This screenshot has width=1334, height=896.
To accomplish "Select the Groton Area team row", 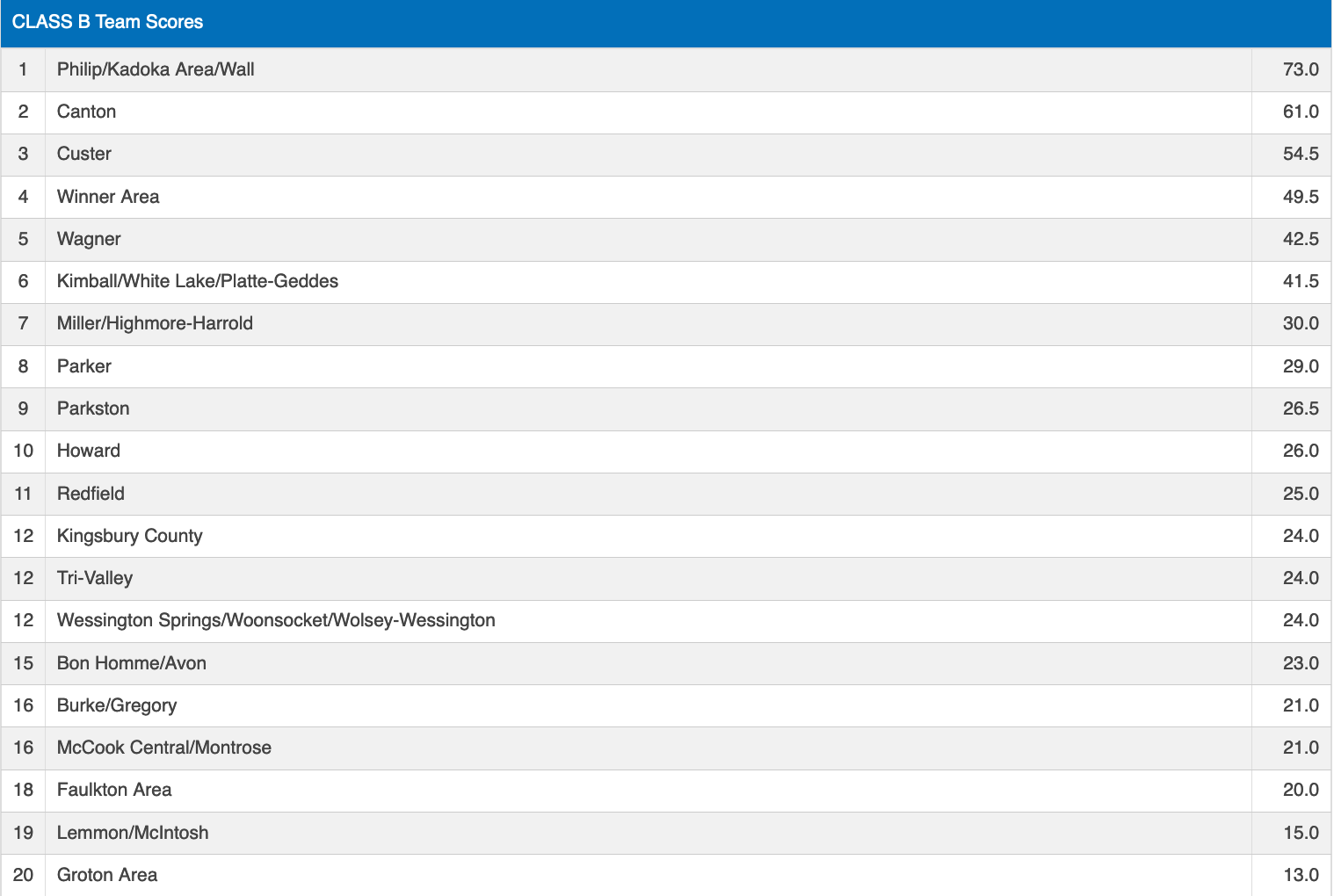I will (107, 875).
